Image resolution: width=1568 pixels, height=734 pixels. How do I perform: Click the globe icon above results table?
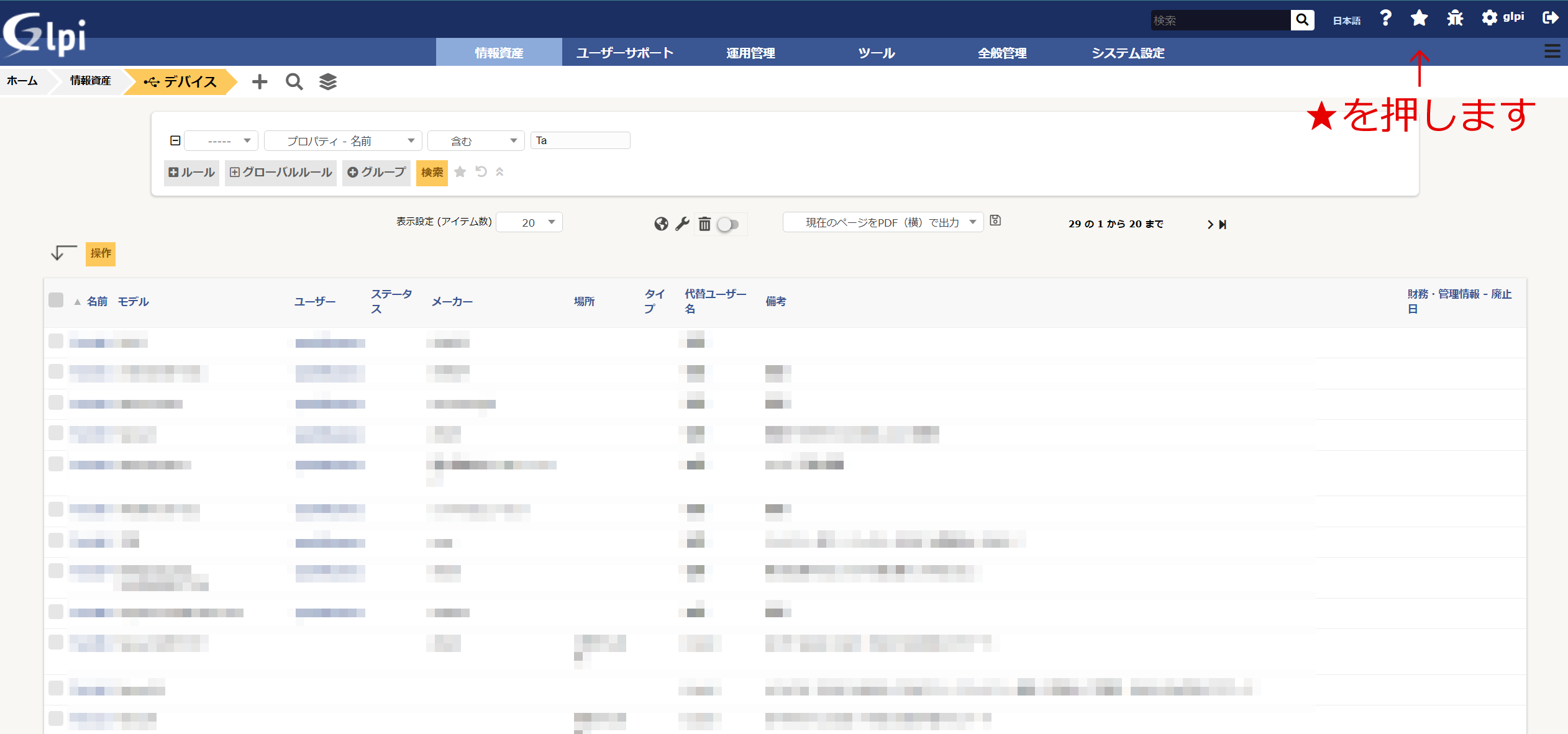(661, 224)
